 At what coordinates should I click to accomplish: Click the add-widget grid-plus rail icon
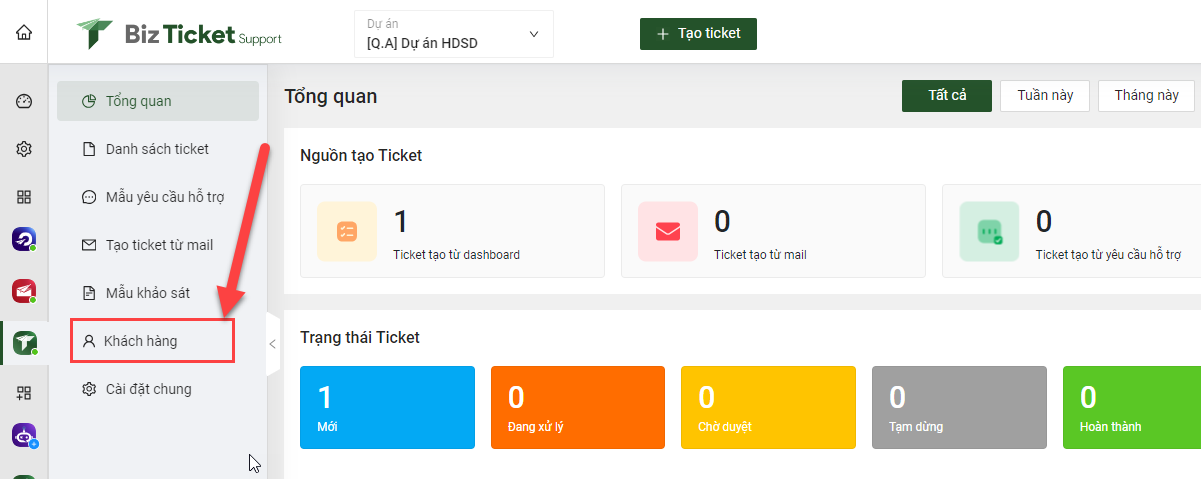[24, 393]
